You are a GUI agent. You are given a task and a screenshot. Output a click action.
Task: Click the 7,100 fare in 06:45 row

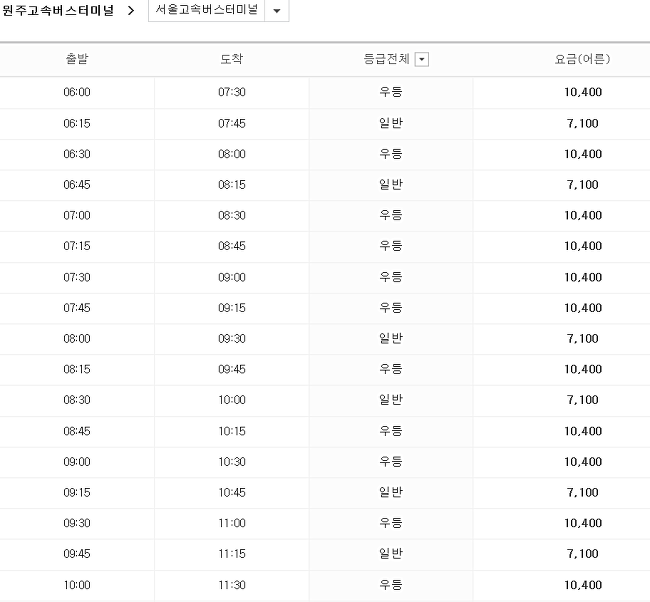pos(583,185)
